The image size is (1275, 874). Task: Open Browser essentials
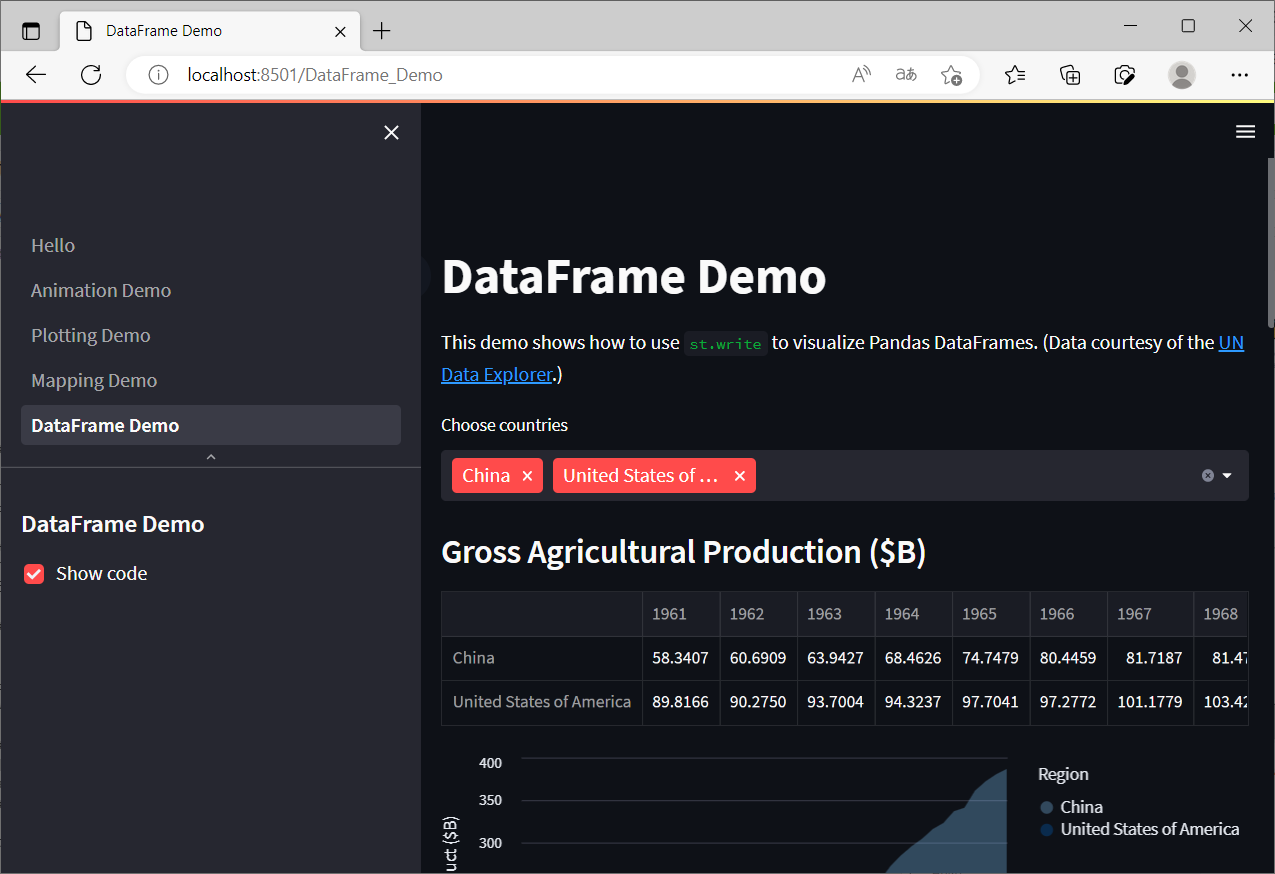(x=1124, y=74)
